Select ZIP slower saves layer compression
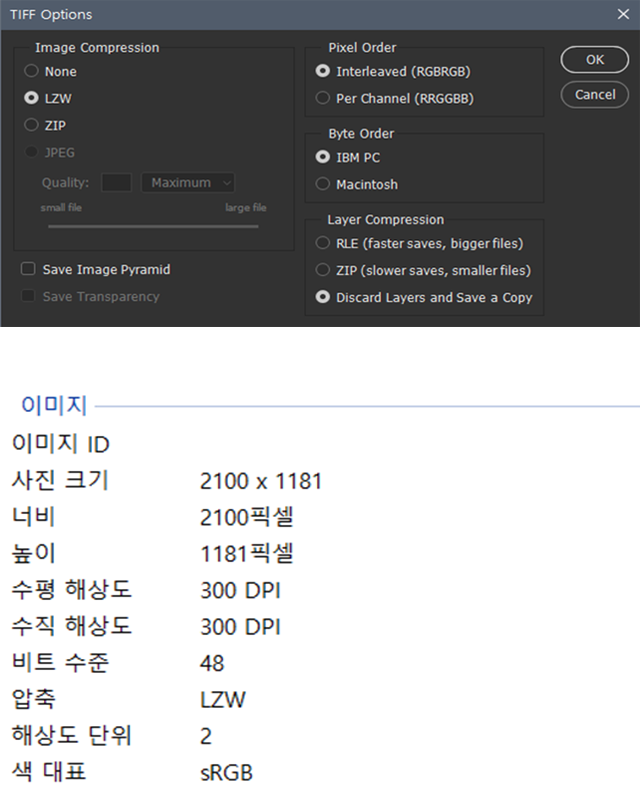 point(323,270)
